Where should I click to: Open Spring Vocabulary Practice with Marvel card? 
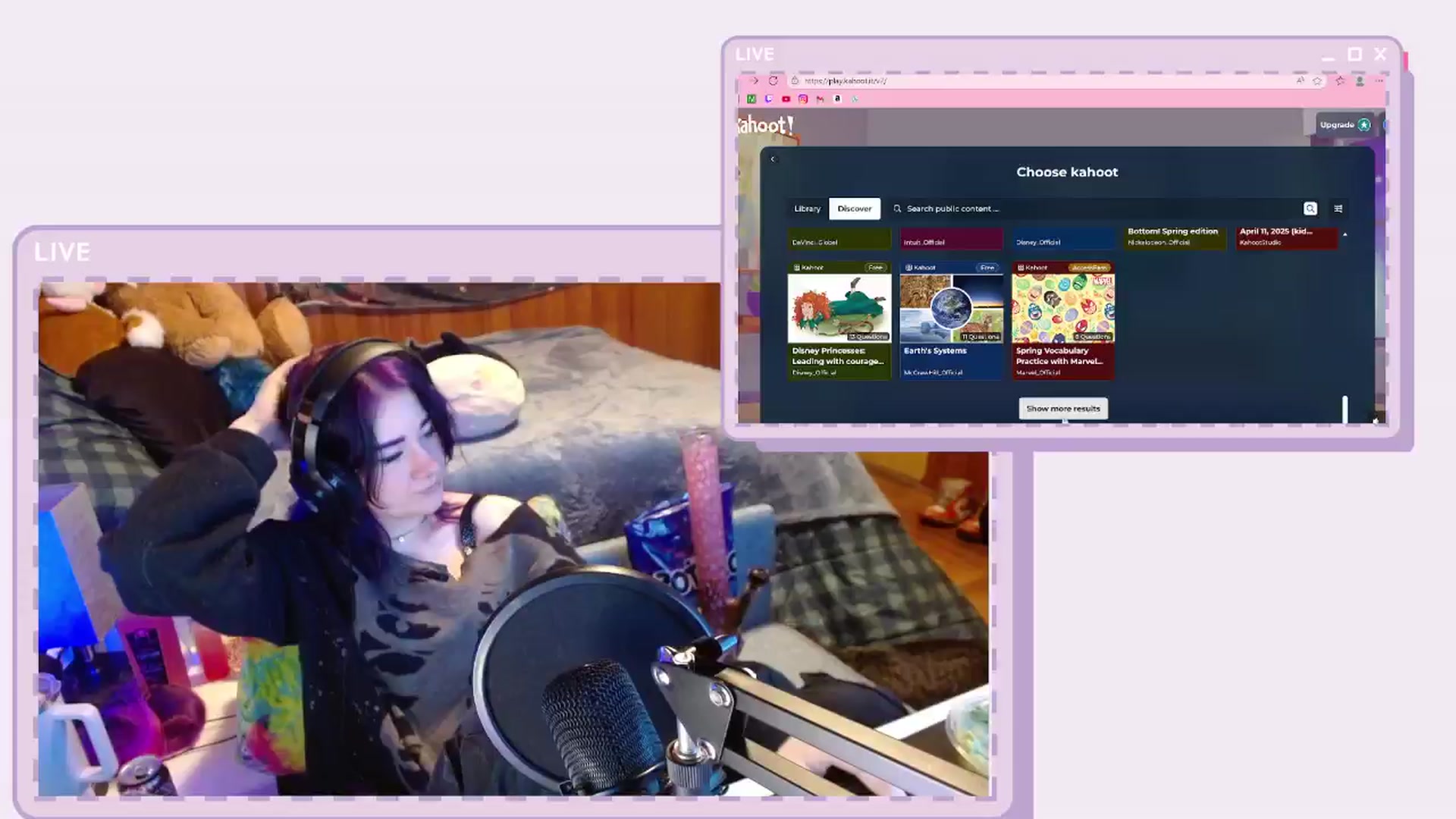pyautogui.click(x=1063, y=321)
